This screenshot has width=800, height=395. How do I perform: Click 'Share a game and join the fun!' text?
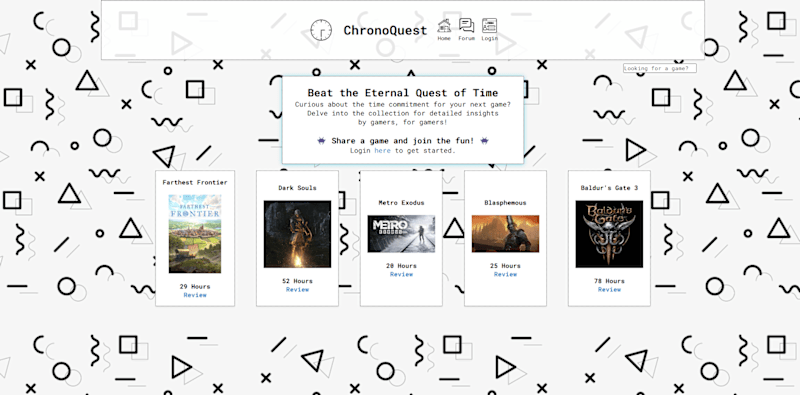(403, 141)
